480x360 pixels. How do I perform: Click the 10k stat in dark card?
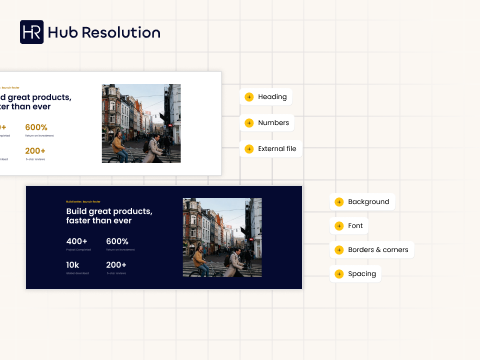click(x=72, y=265)
